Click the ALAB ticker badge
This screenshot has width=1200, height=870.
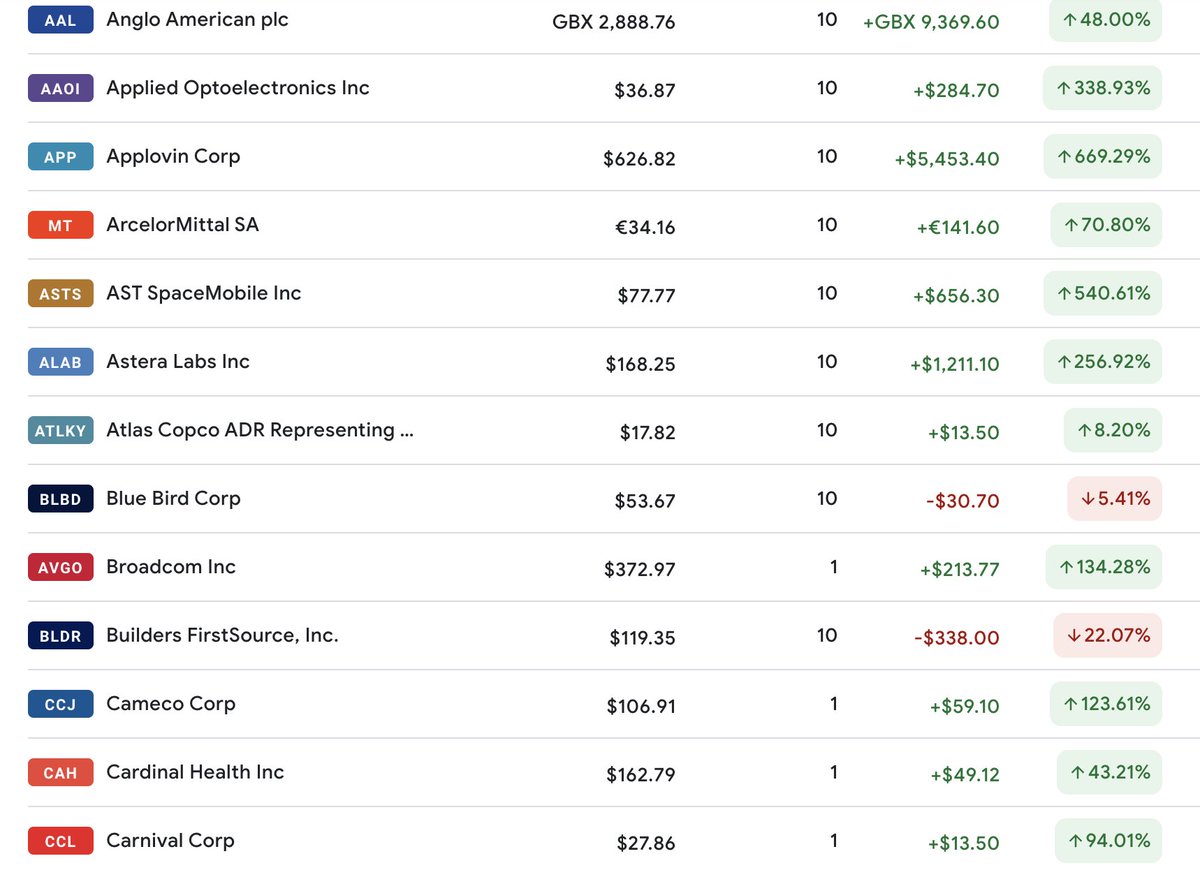[x=60, y=362]
